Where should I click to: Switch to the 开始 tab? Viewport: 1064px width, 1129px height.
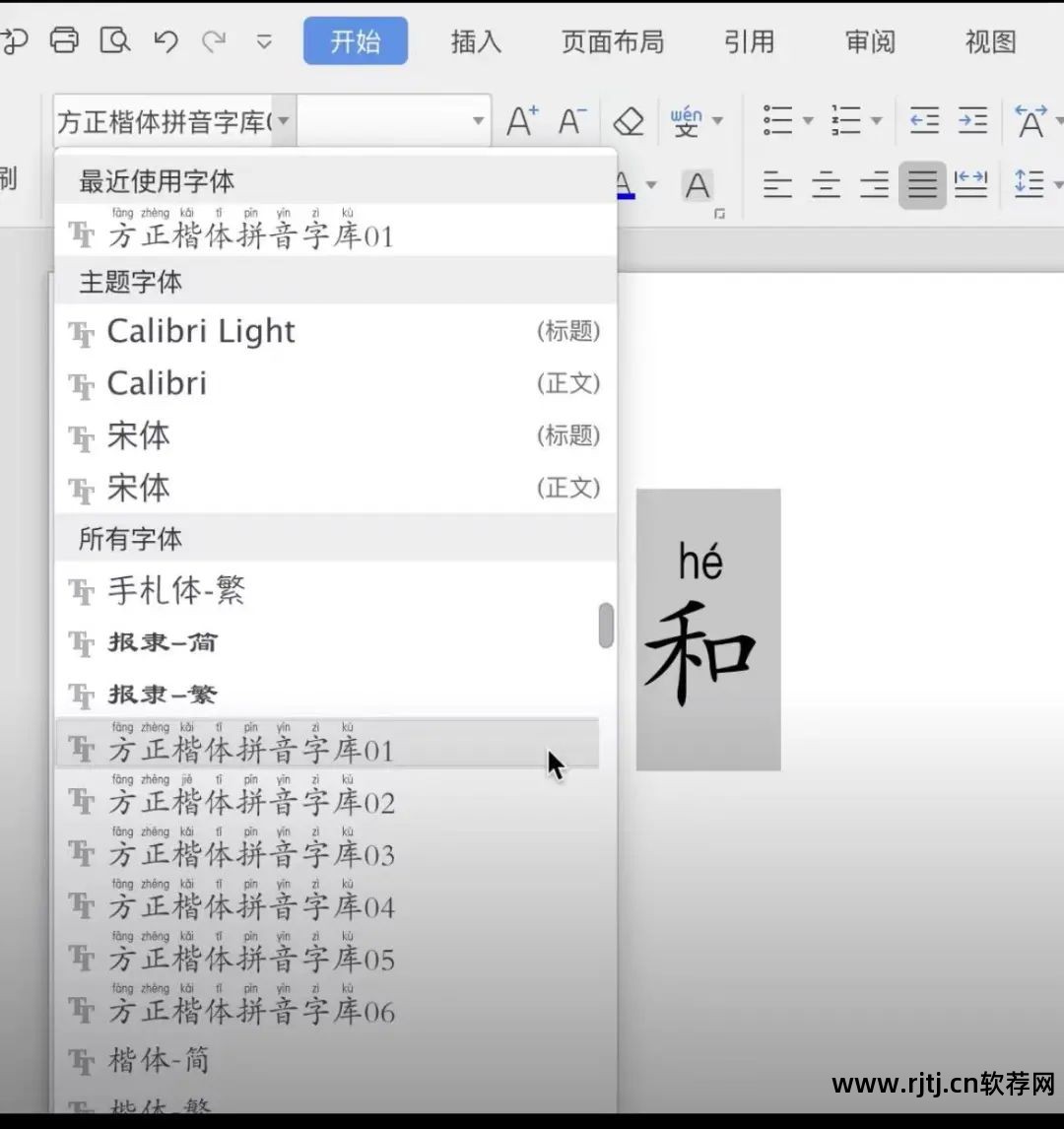pos(356,41)
